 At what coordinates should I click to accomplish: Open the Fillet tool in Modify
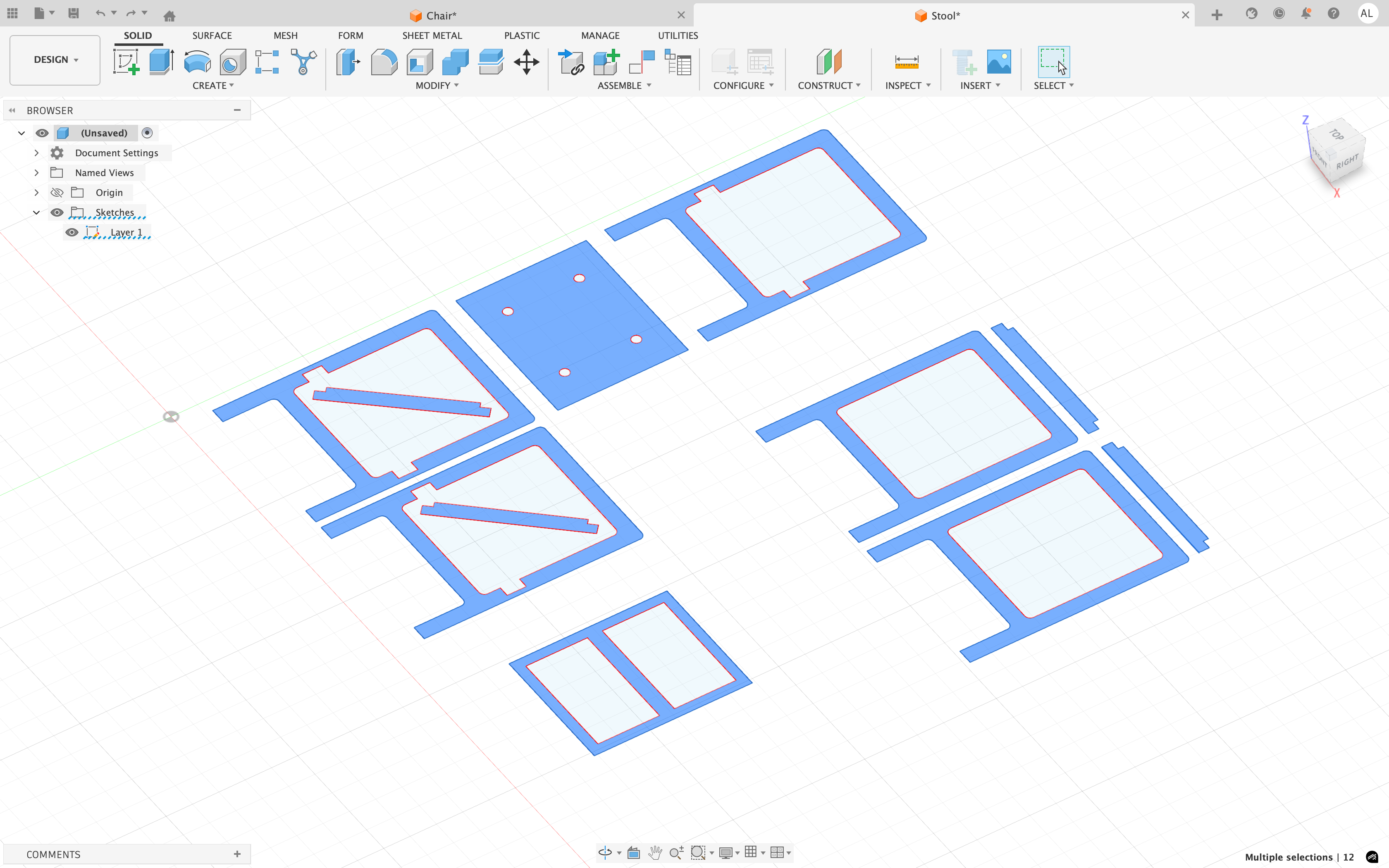pyautogui.click(x=383, y=62)
